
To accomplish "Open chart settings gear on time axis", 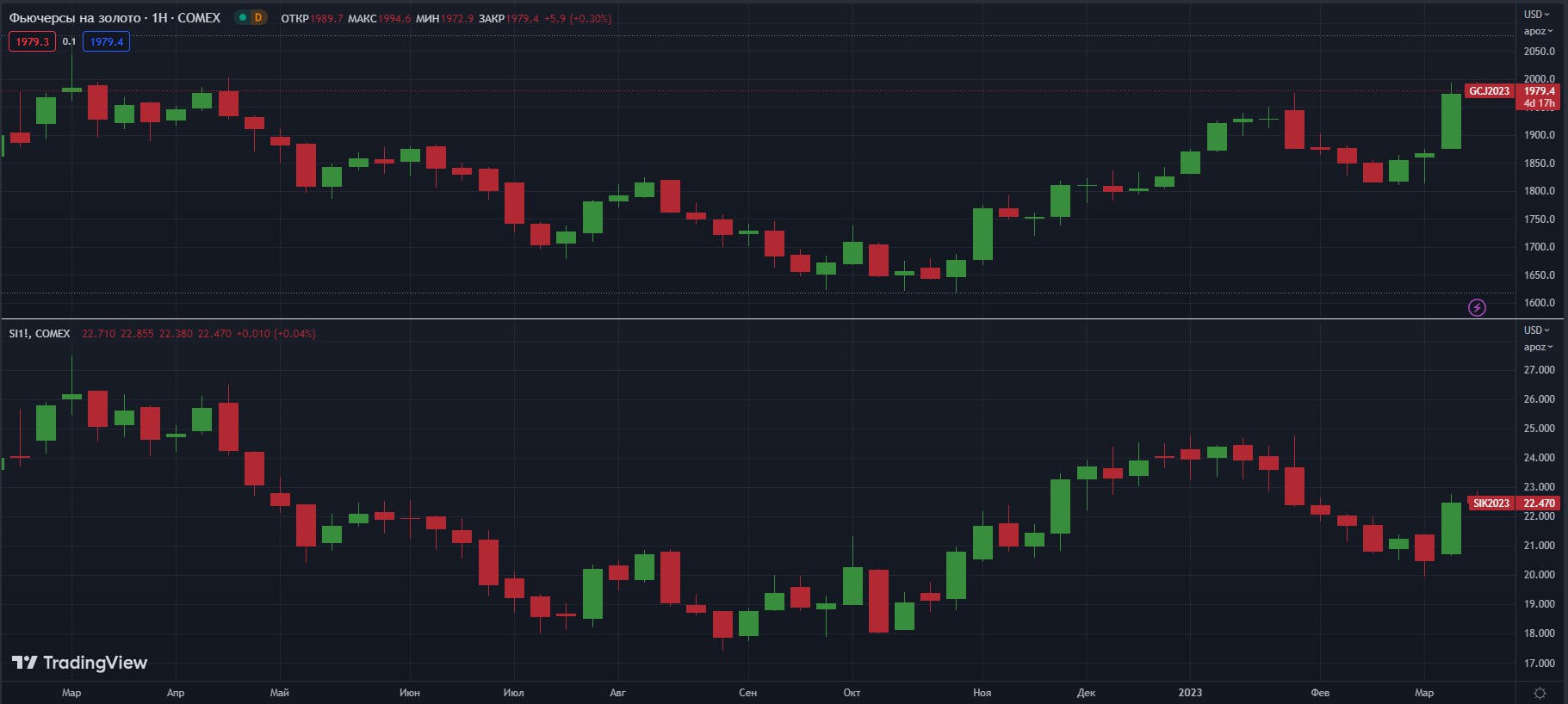I will [x=1540, y=693].
